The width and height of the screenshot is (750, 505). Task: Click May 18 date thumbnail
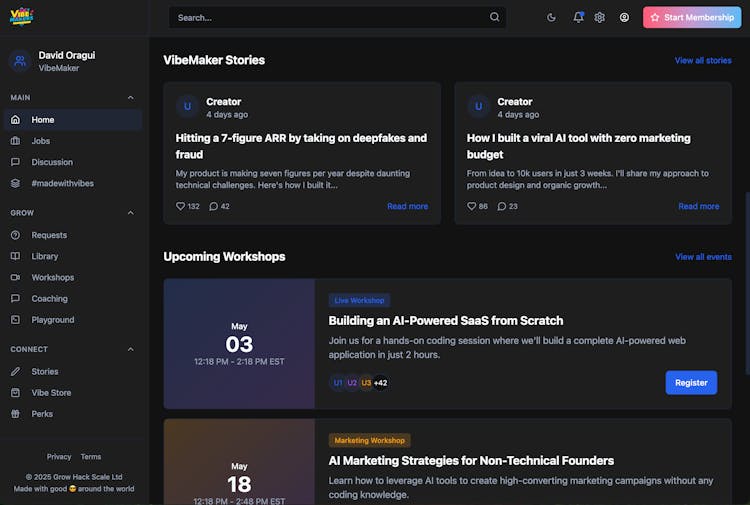pyautogui.click(x=239, y=462)
